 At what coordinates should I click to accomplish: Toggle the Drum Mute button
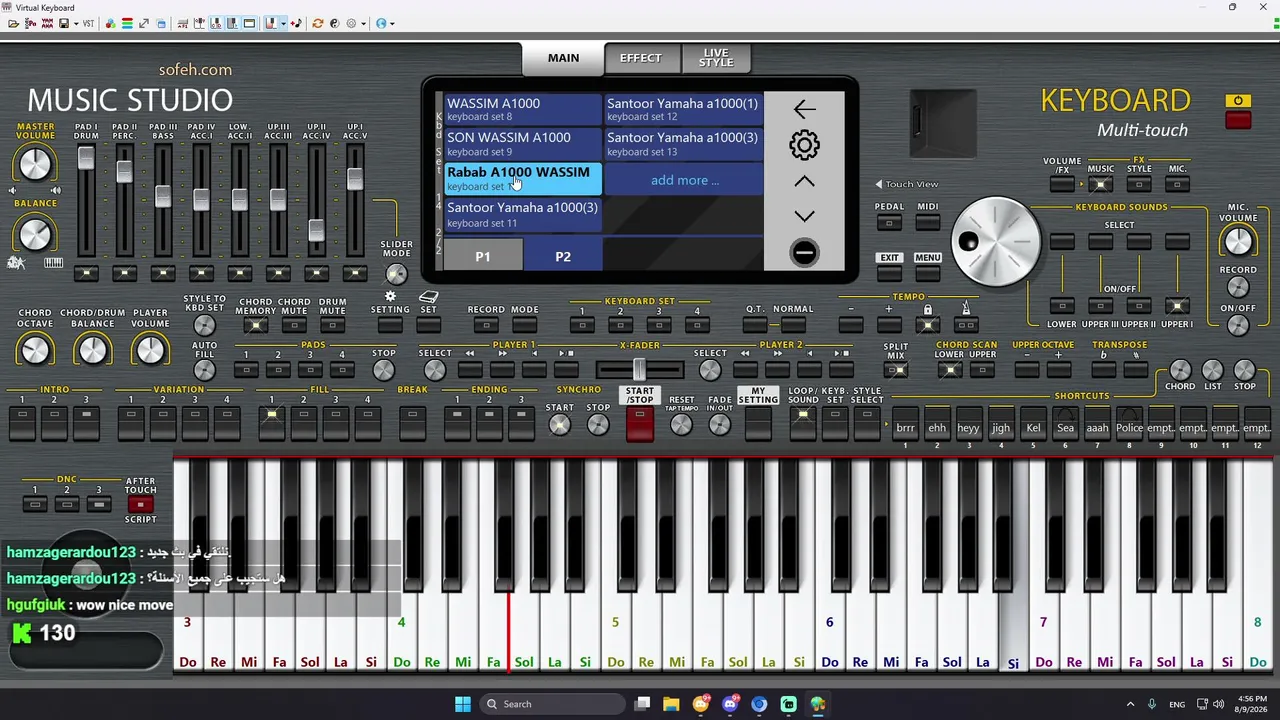332,325
